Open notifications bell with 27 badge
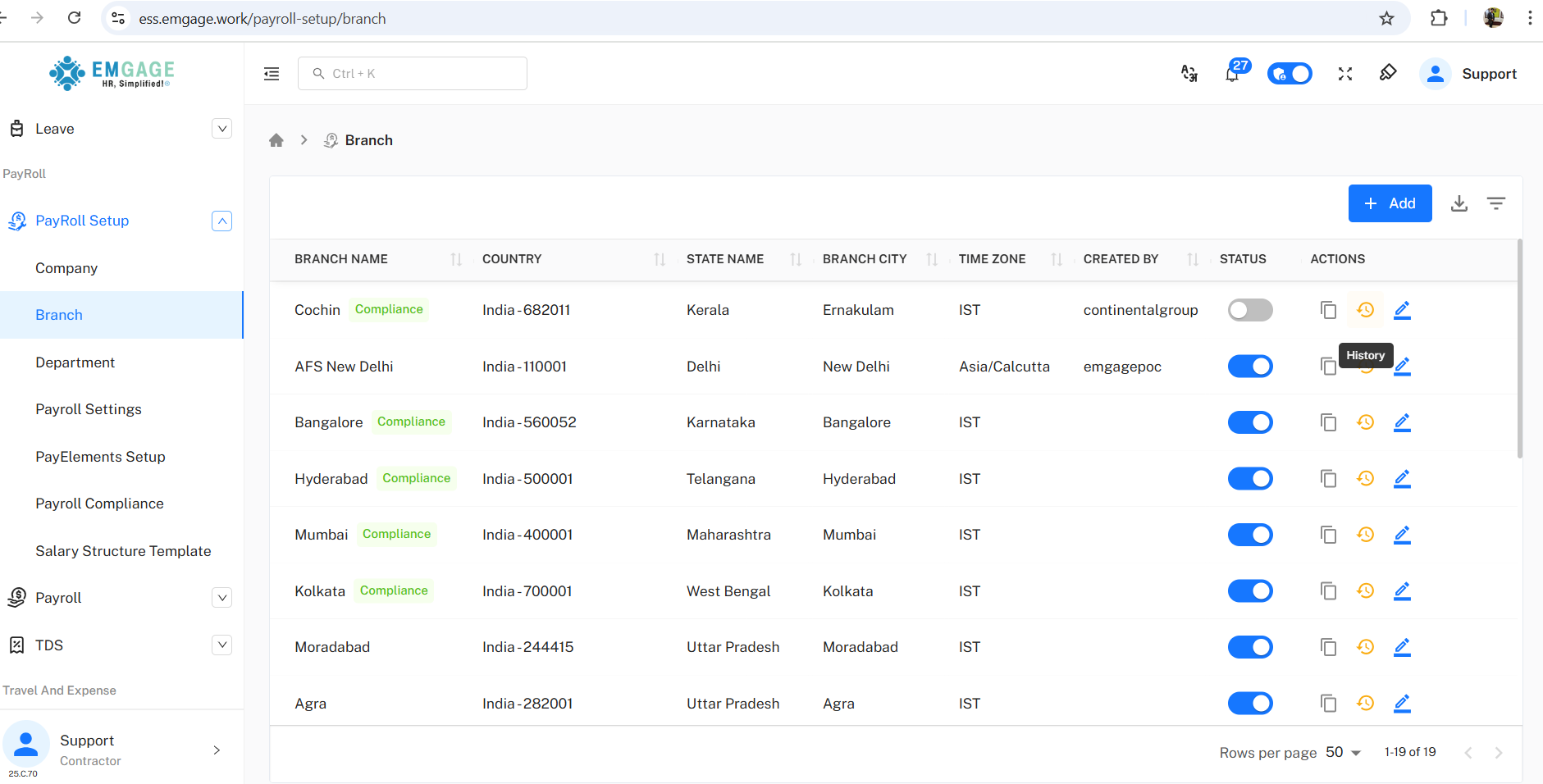 tap(1232, 74)
